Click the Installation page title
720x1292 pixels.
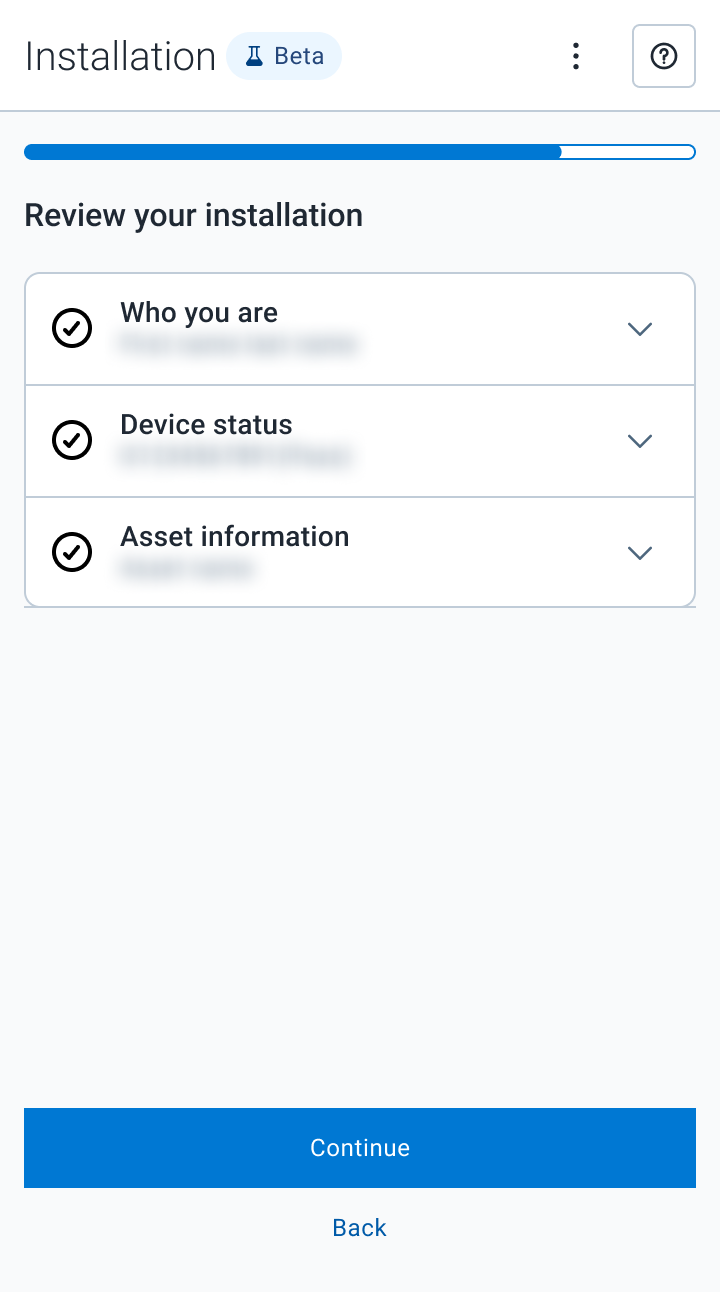coord(120,57)
